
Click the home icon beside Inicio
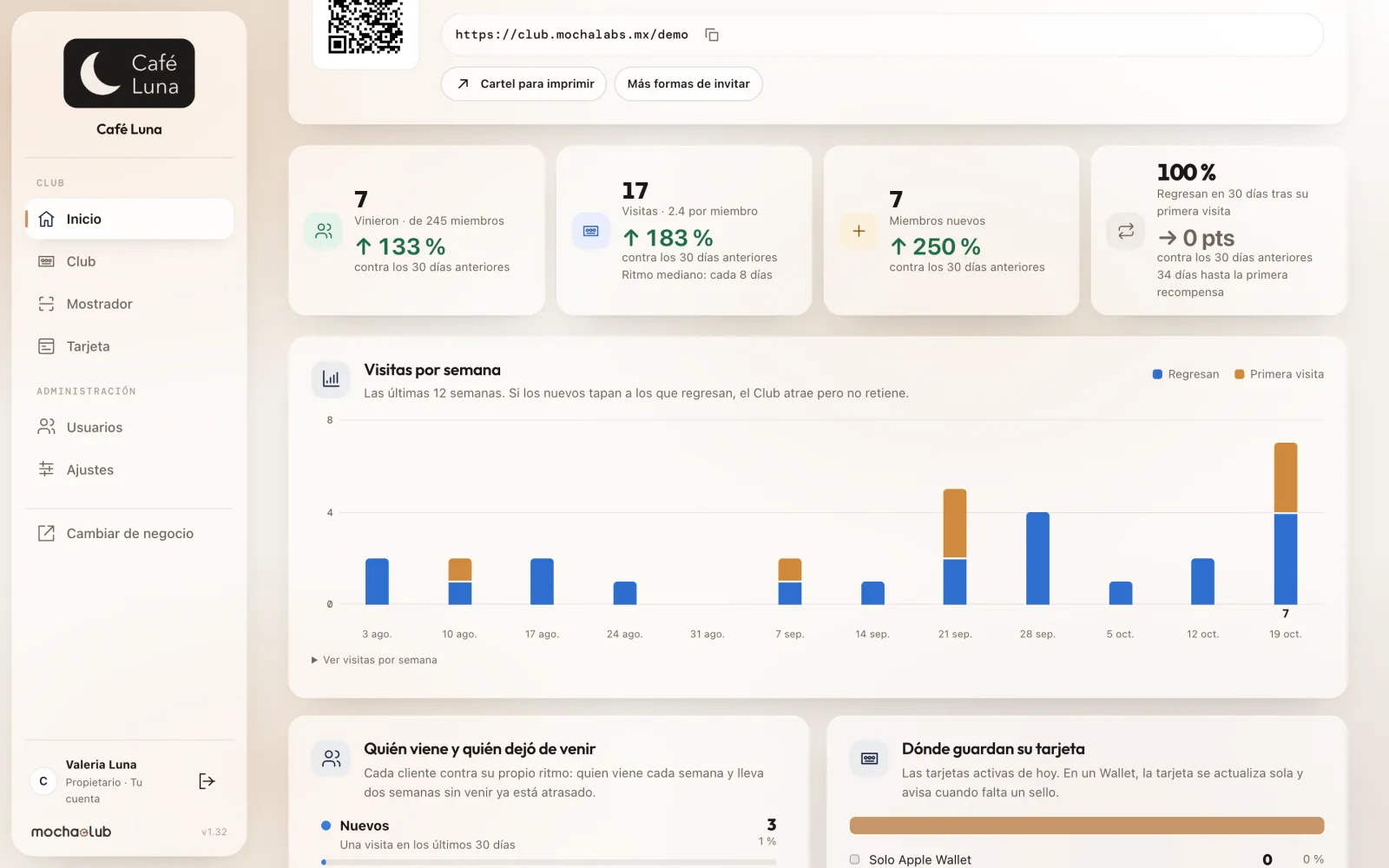(47, 219)
